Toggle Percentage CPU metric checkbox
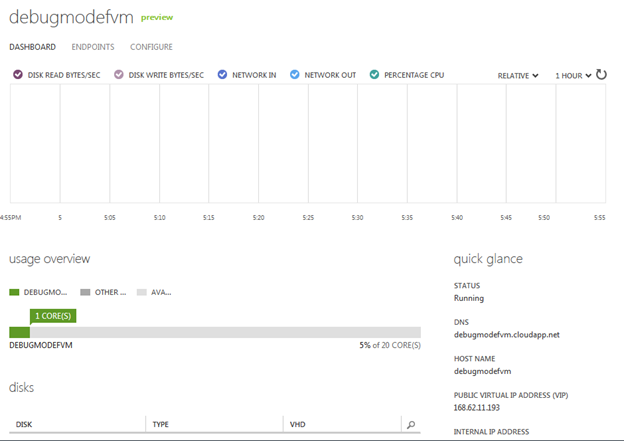Viewport: 624px width, 441px height. [x=374, y=75]
